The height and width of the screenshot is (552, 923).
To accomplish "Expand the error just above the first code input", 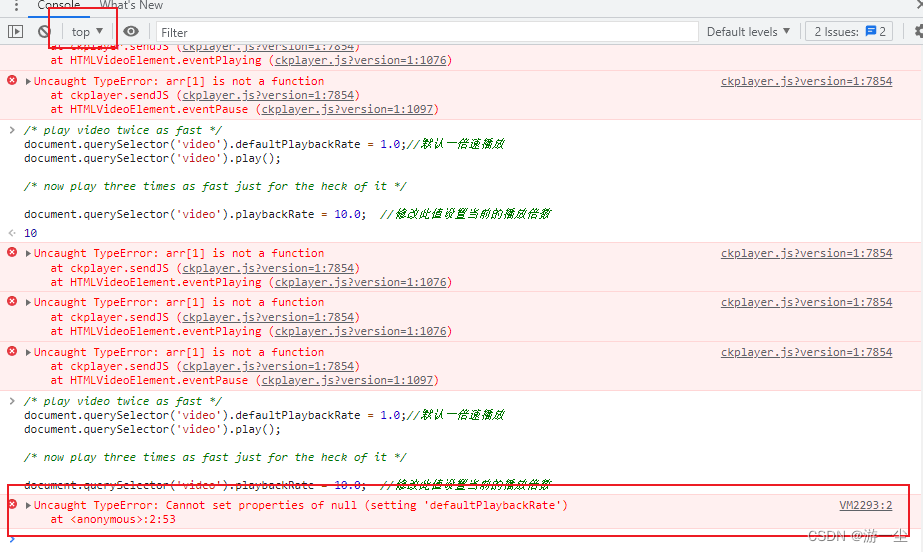I will pos(28,82).
